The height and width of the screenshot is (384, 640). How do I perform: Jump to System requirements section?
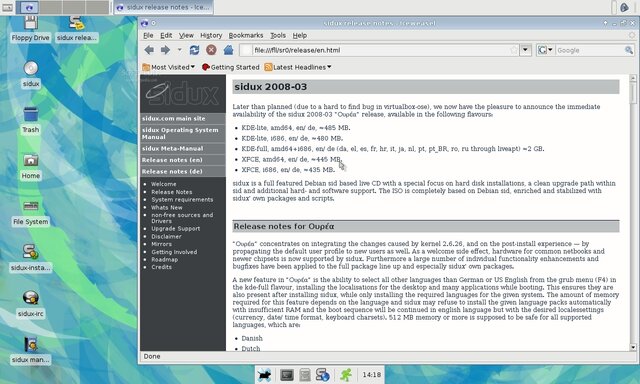pos(182,200)
